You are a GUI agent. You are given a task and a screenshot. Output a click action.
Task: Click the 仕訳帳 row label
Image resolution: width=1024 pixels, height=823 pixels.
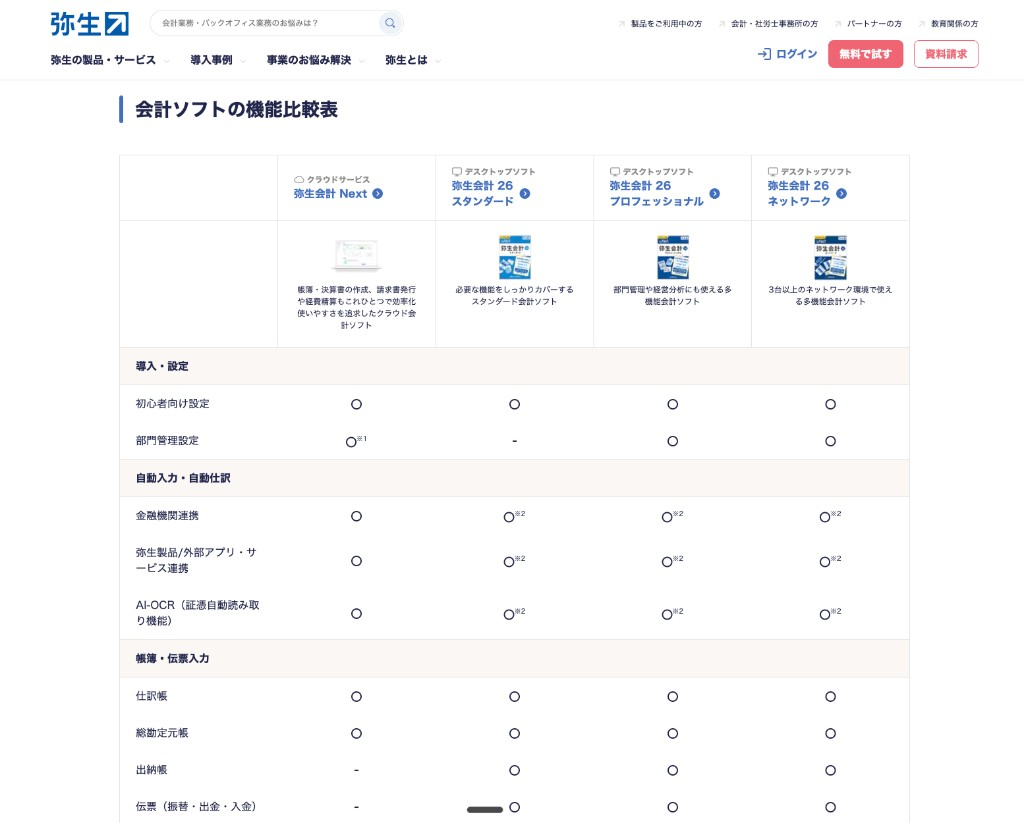click(152, 696)
